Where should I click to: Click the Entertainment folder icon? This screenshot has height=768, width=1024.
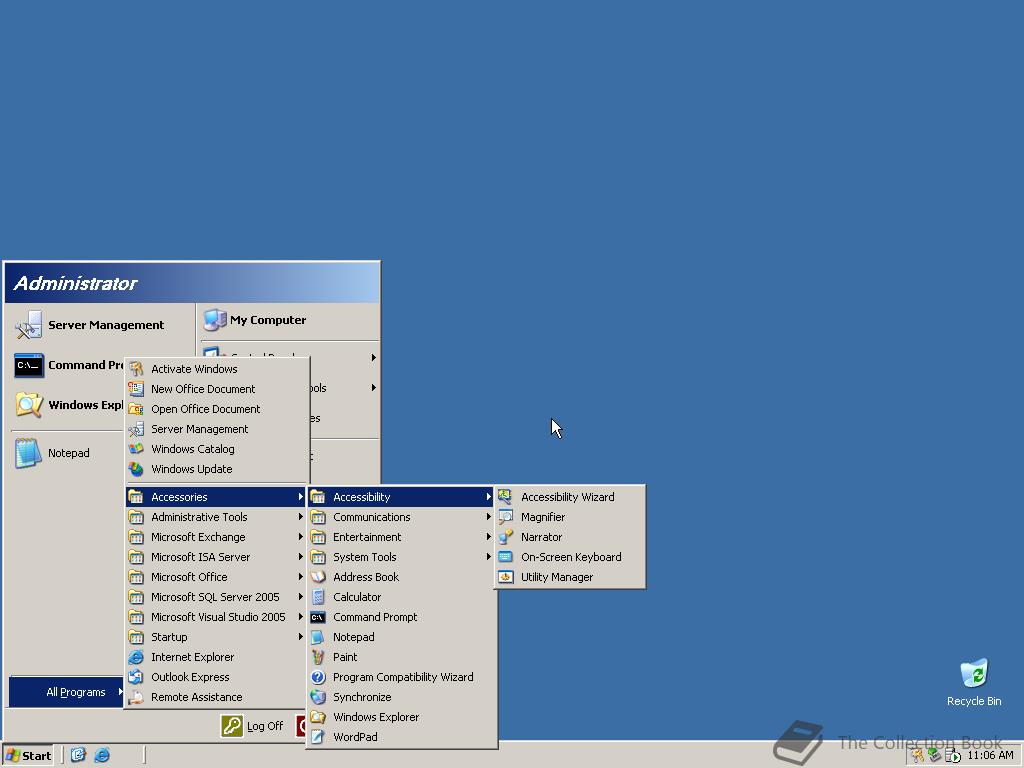click(318, 537)
